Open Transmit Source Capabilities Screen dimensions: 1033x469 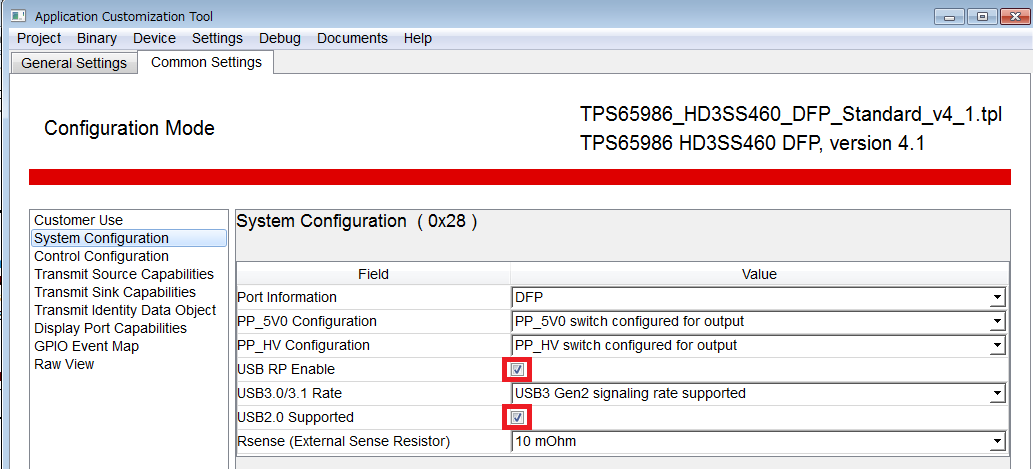(x=124, y=274)
